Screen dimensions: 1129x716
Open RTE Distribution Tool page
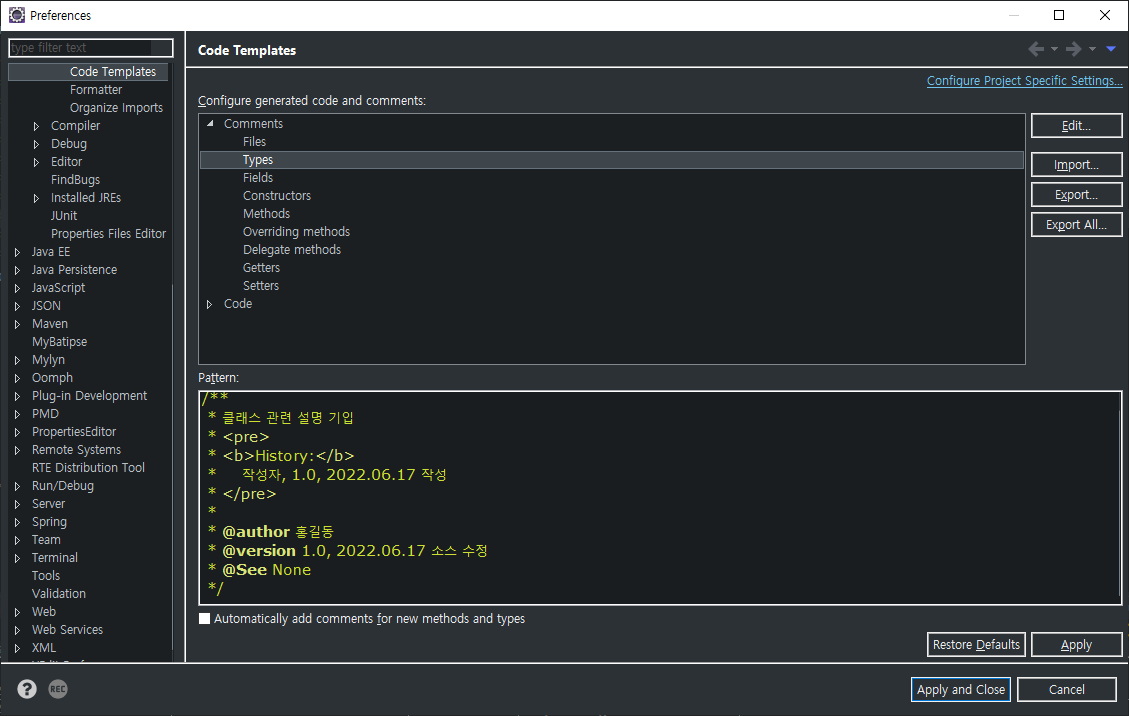tap(88, 468)
